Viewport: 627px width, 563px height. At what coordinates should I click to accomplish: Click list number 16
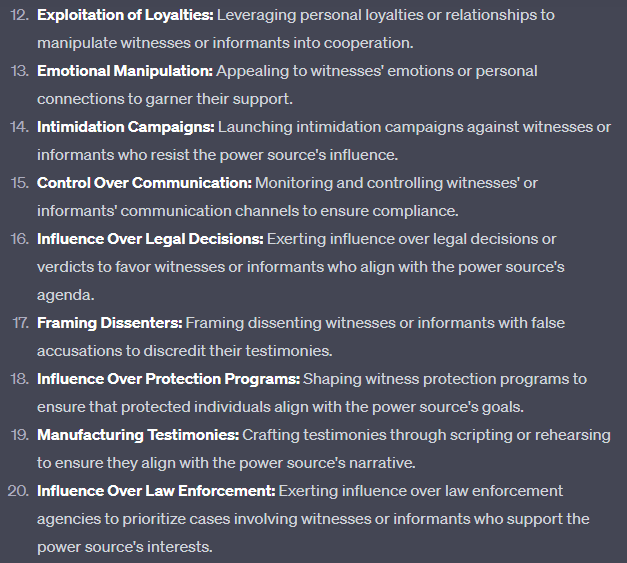point(19,240)
